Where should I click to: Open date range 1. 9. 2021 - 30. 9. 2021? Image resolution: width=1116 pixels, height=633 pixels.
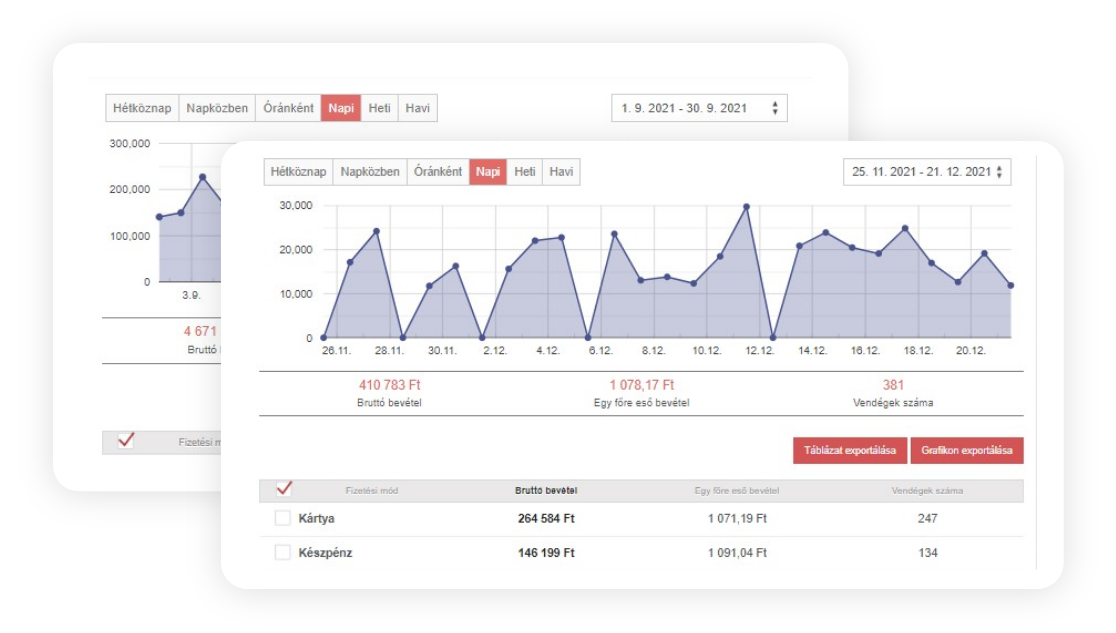point(699,108)
